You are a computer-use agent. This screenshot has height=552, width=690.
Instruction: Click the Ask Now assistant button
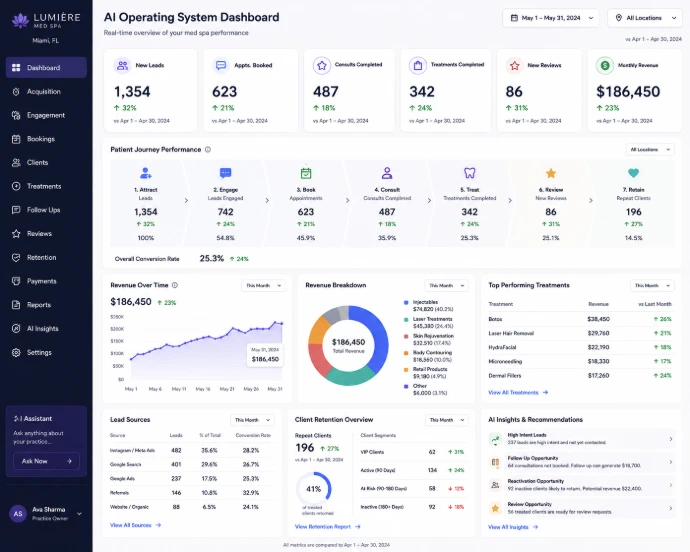pyautogui.click(x=46, y=461)
